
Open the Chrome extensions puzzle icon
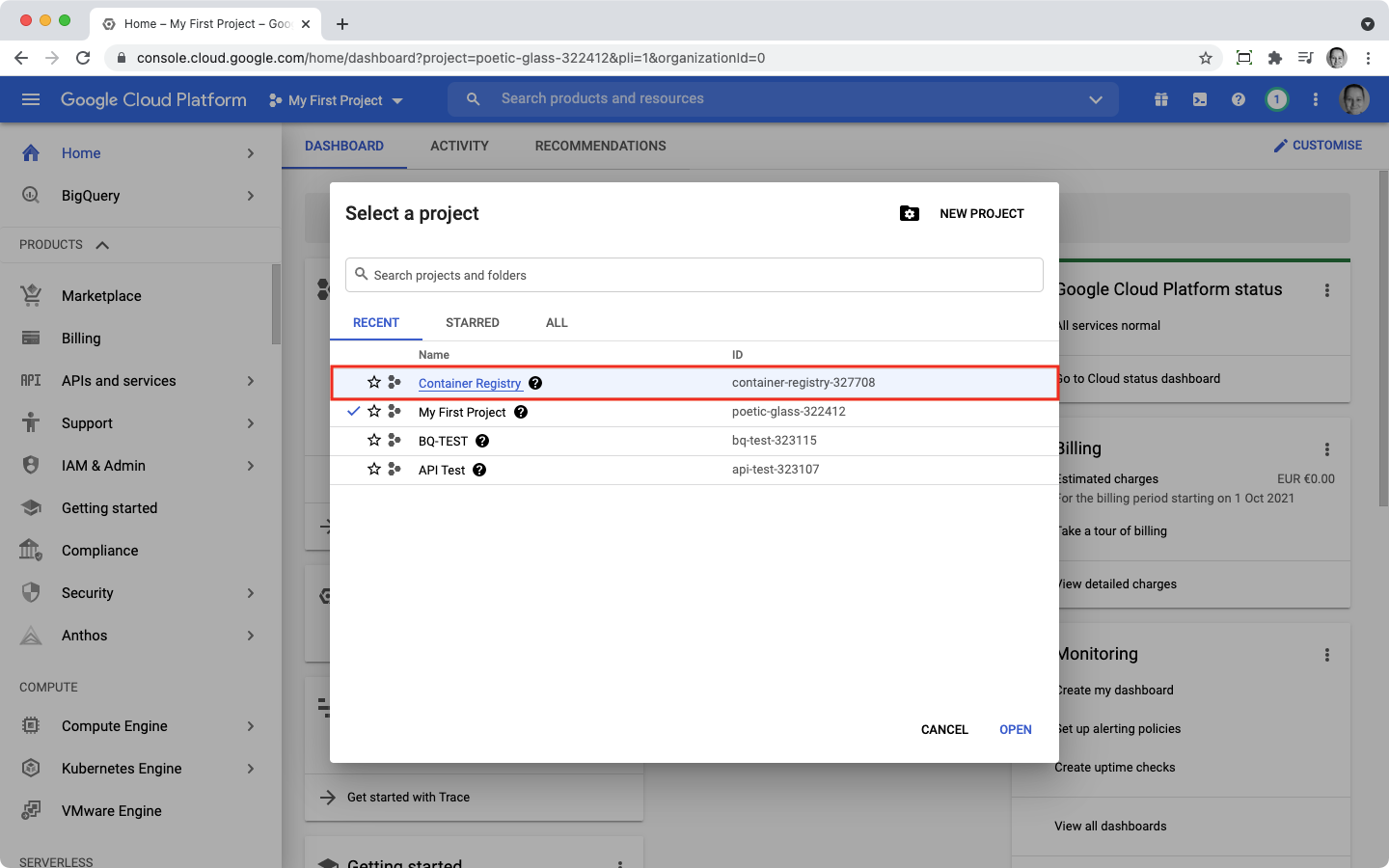pyautogui.click(x=1275, y=58)
